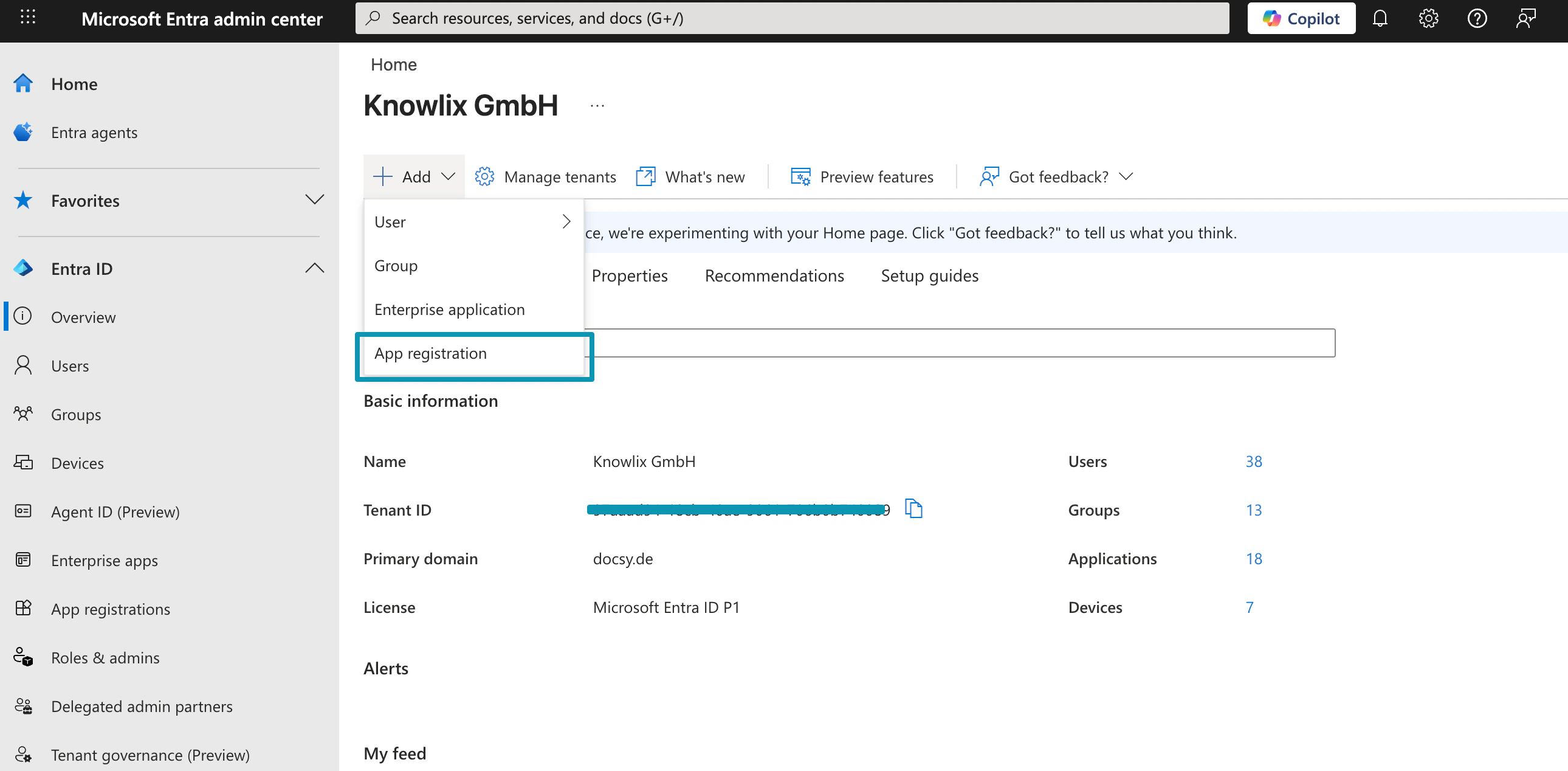Open the Users count link showing 38
Image resolution: width=1568 pixels, height=771 pixels.
coord(1254,461)
